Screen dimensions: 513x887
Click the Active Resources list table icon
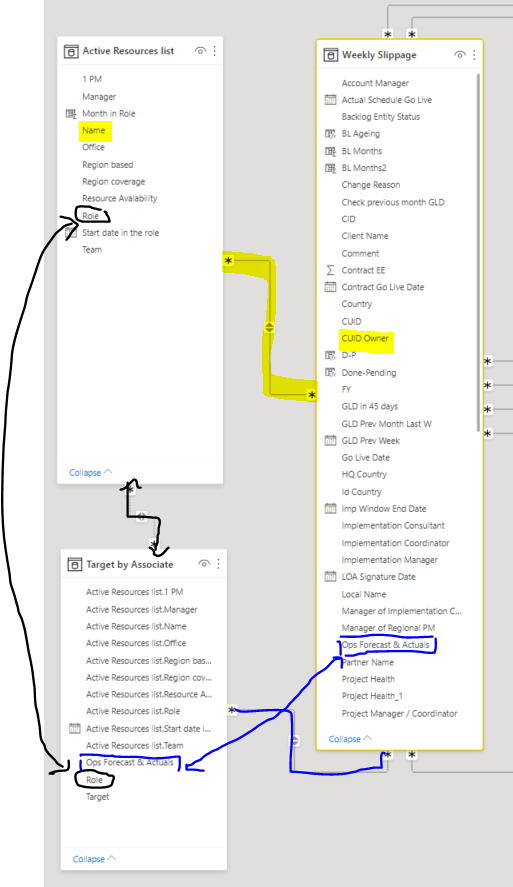pyautogui.click(x=71, y=51)
